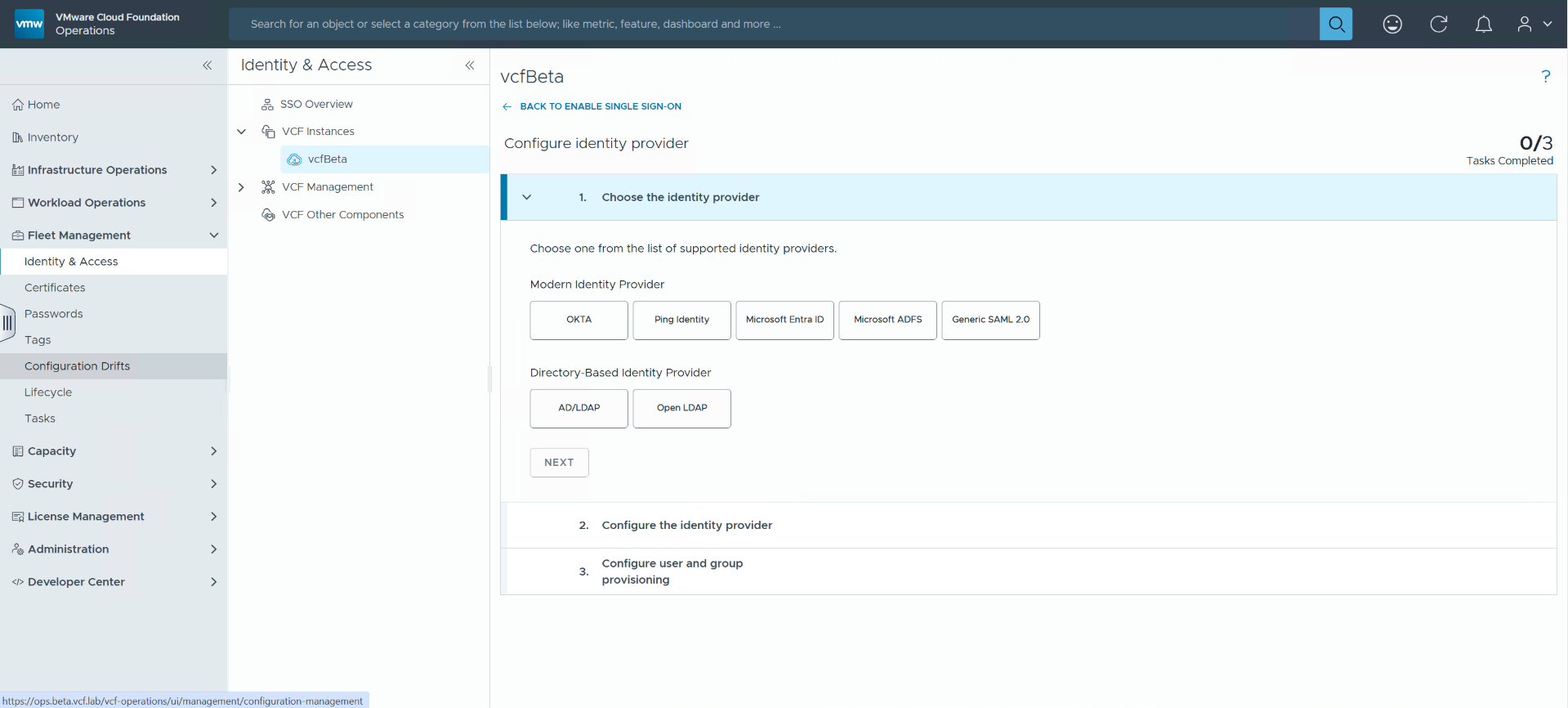Expand the VCF Management tree node
Viewport: 1568px width, 708px height.
(x=241, y=187)
